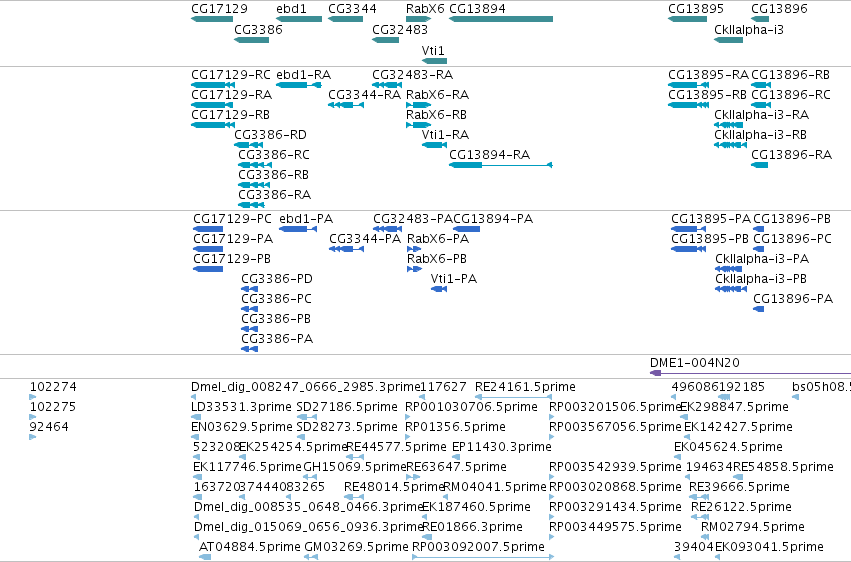Click protein CG3386-PD
Image resolution: width=851 pixels, height=562 pixels.
click(x=250, y=289)
